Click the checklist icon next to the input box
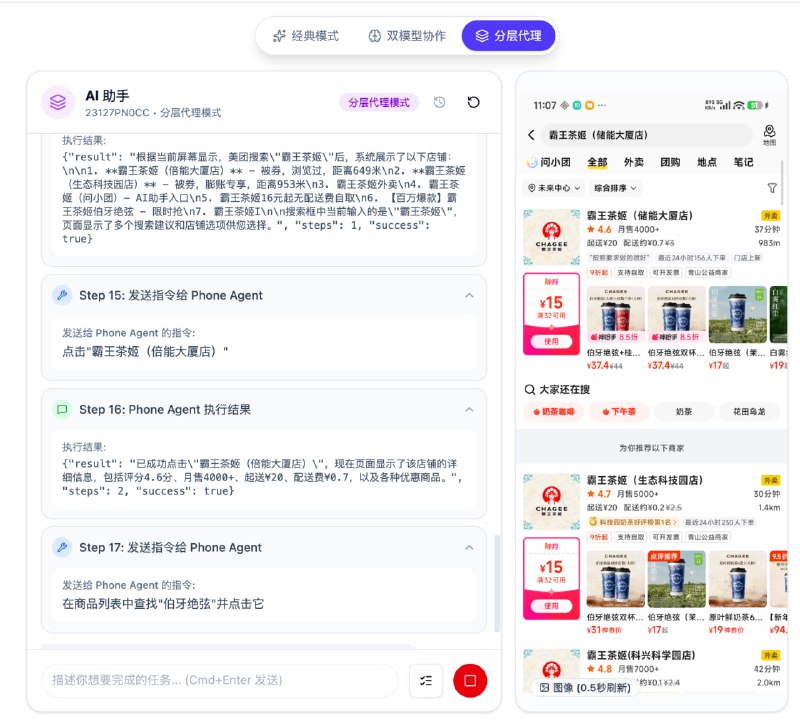 [425, 681]
